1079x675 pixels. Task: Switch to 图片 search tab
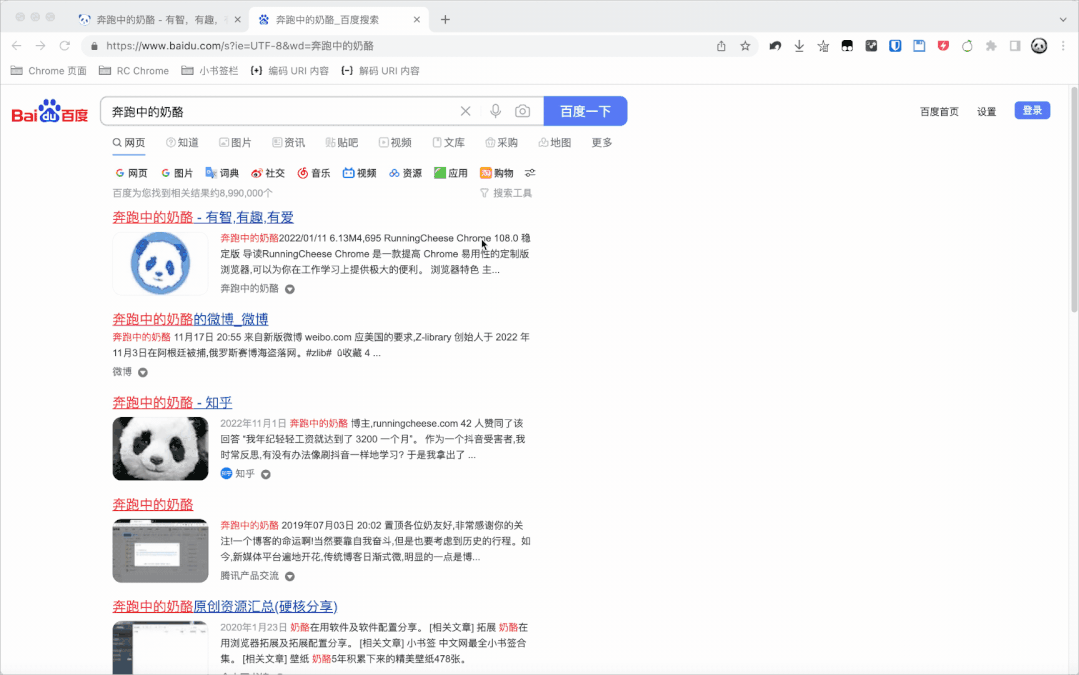click(x=235, y=142)
